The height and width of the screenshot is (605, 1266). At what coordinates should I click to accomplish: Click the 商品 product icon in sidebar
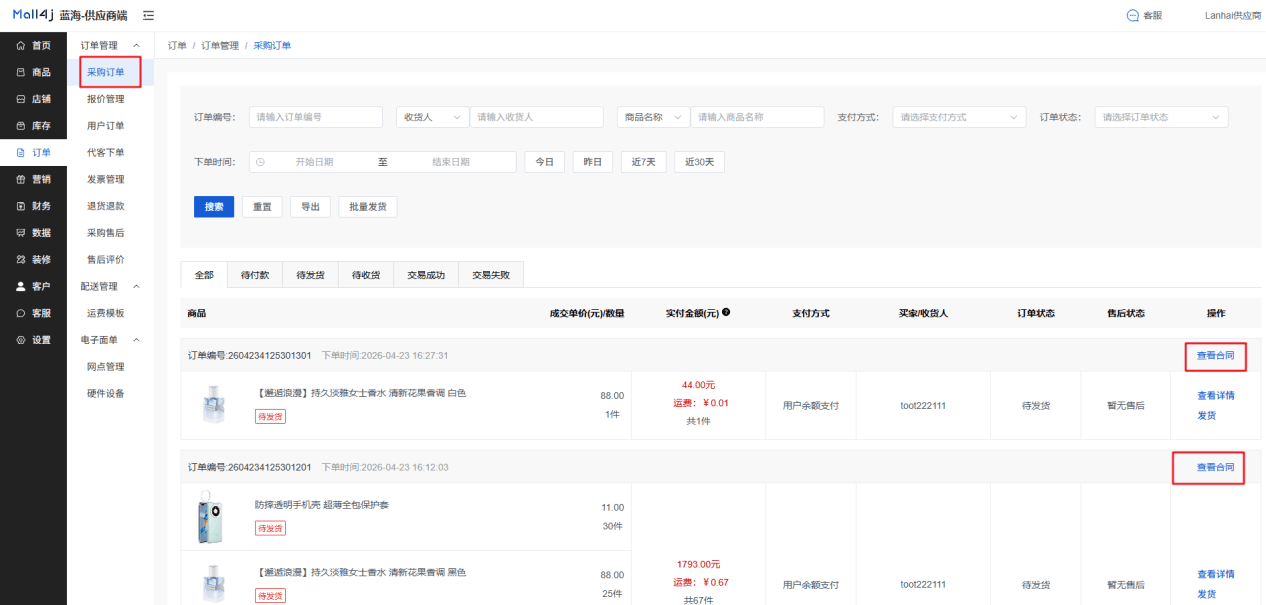tap(22, 72)
